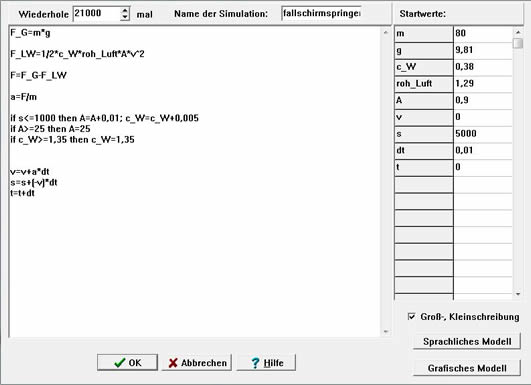Image resolution: width=531 pixels, height=385 pixels.
Task: Select the variable name cell 'c_W'
Action: click(x=424, y=67)
